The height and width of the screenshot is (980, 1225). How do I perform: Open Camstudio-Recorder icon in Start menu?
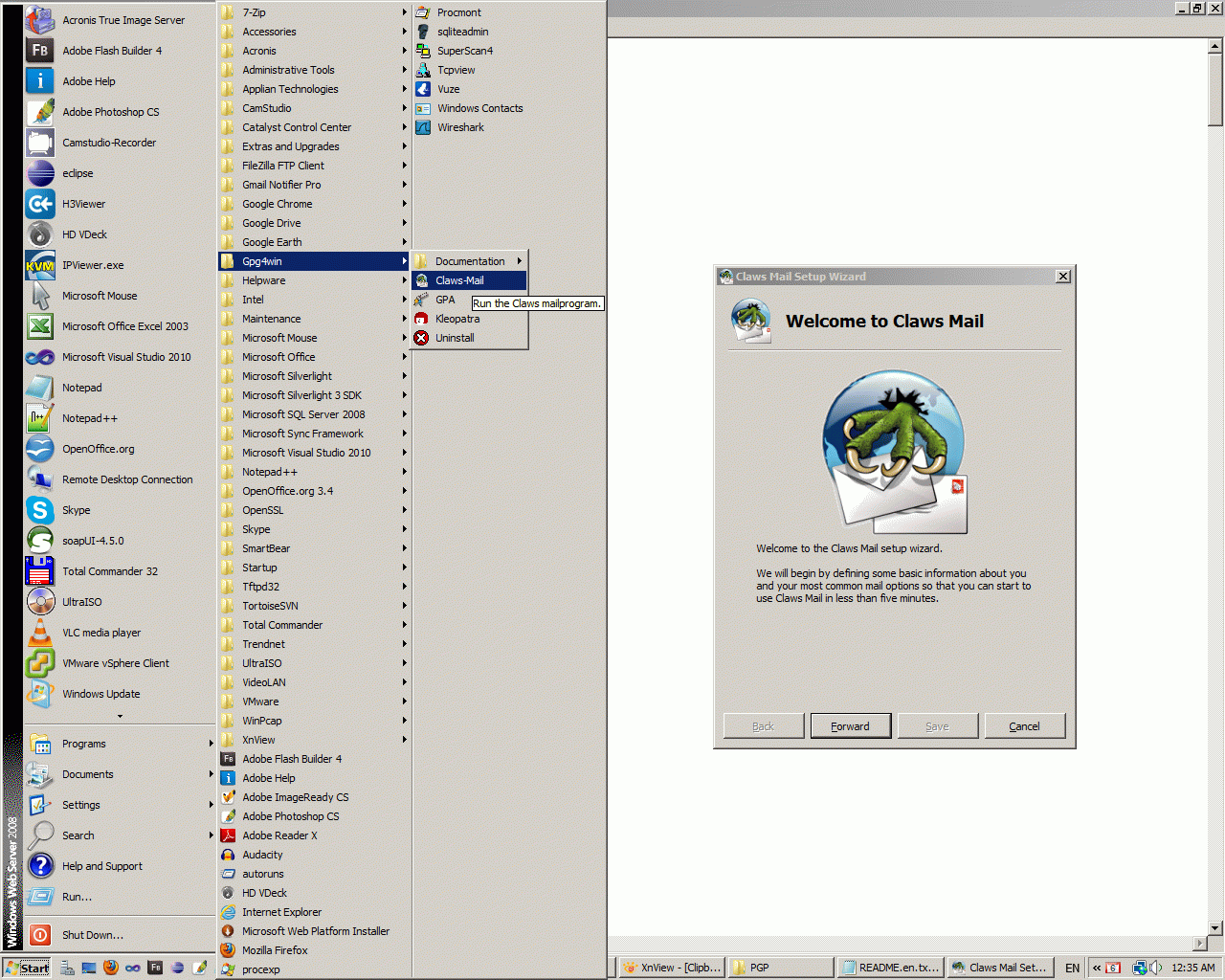pos(40,143)
